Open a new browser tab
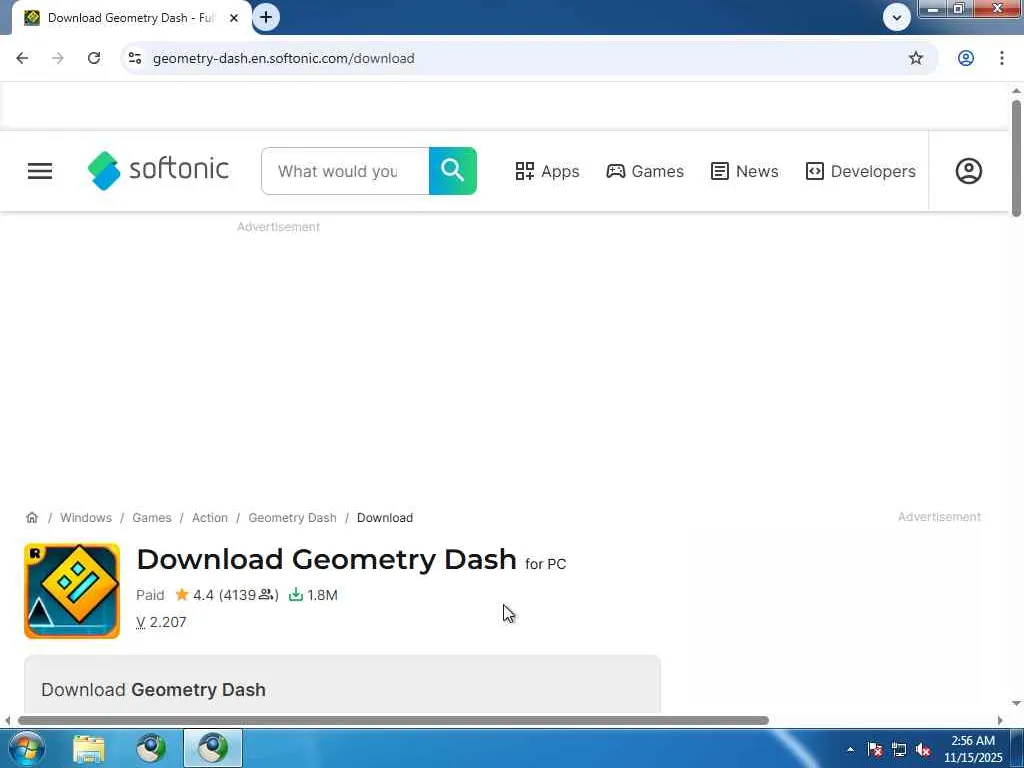Screen dimensions: 1024x768 (266, 18)
